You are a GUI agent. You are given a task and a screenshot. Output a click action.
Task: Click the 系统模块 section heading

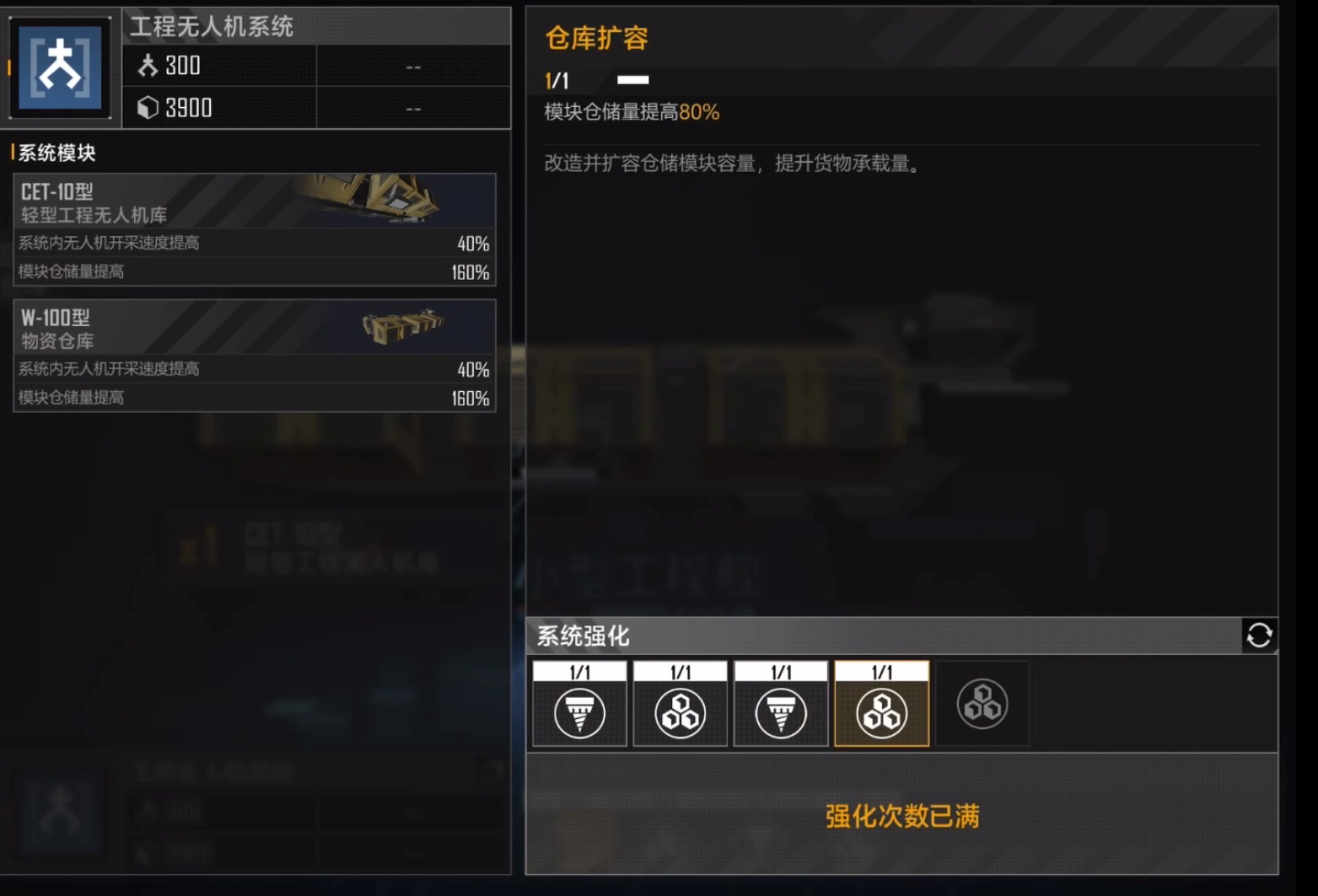[x=57, y=153]
